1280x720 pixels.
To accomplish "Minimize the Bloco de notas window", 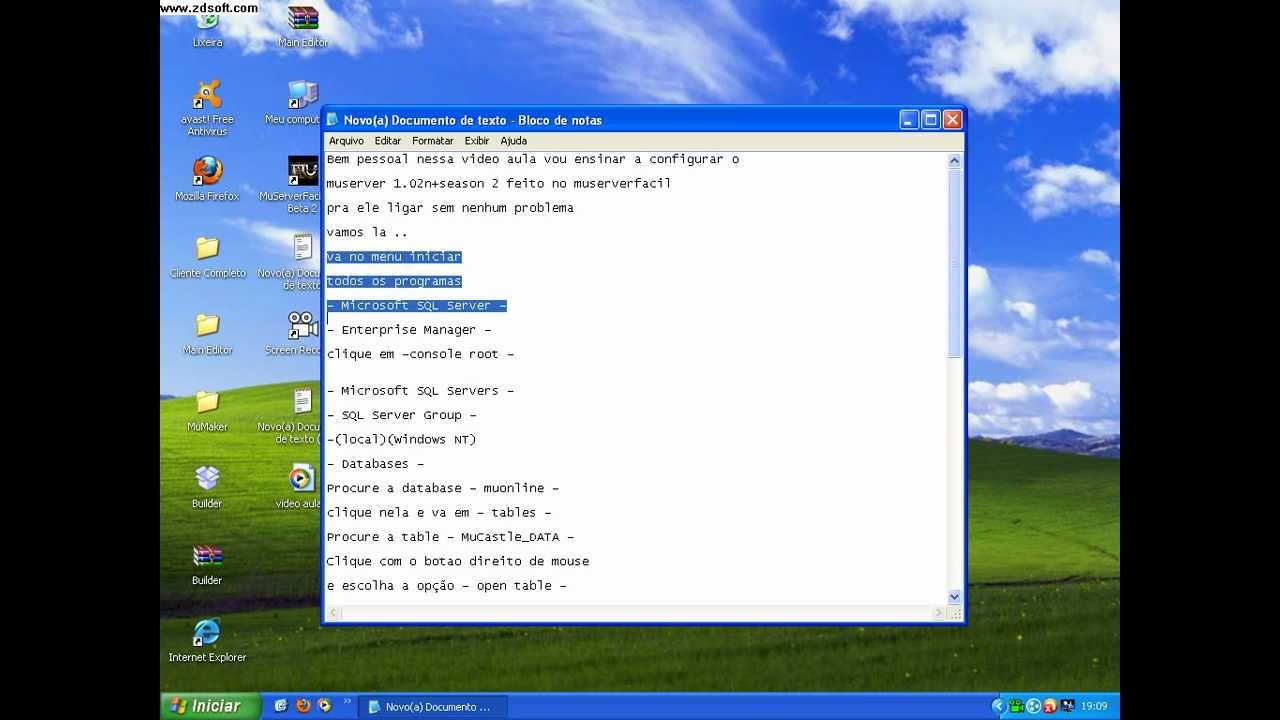I will pyautogui.click(x=908, y=120).
